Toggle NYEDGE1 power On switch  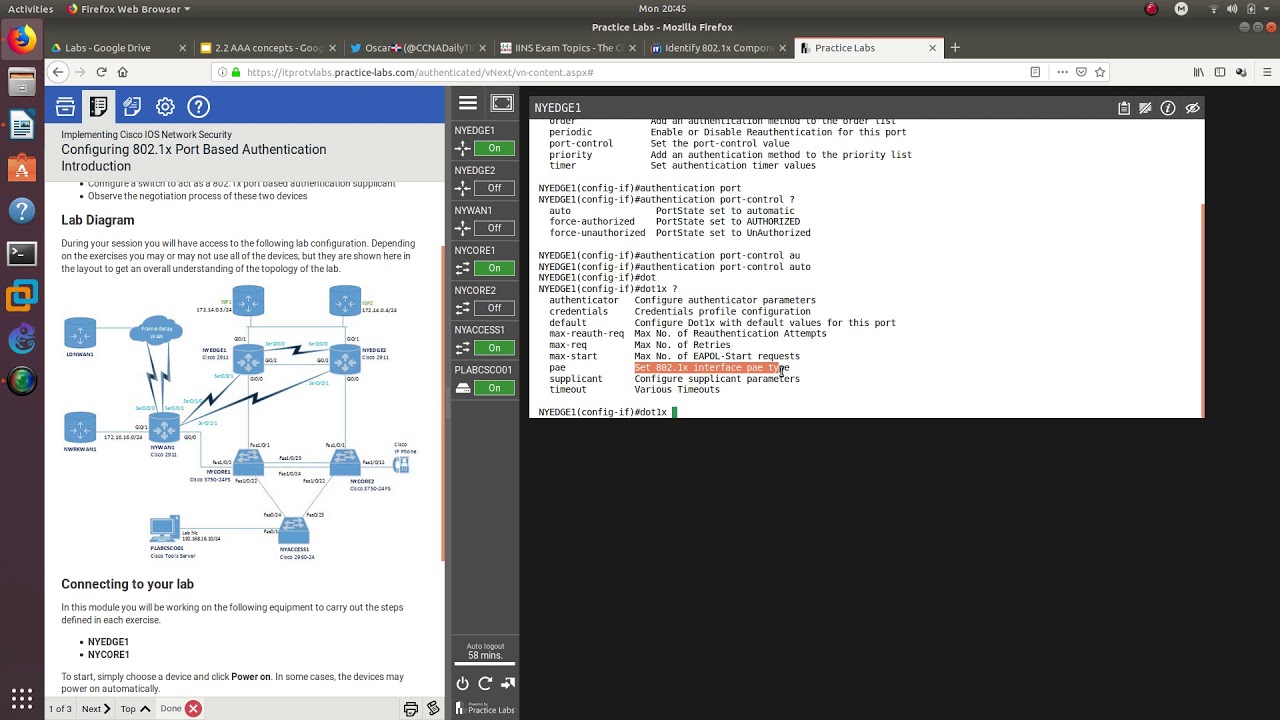[494, 148]
